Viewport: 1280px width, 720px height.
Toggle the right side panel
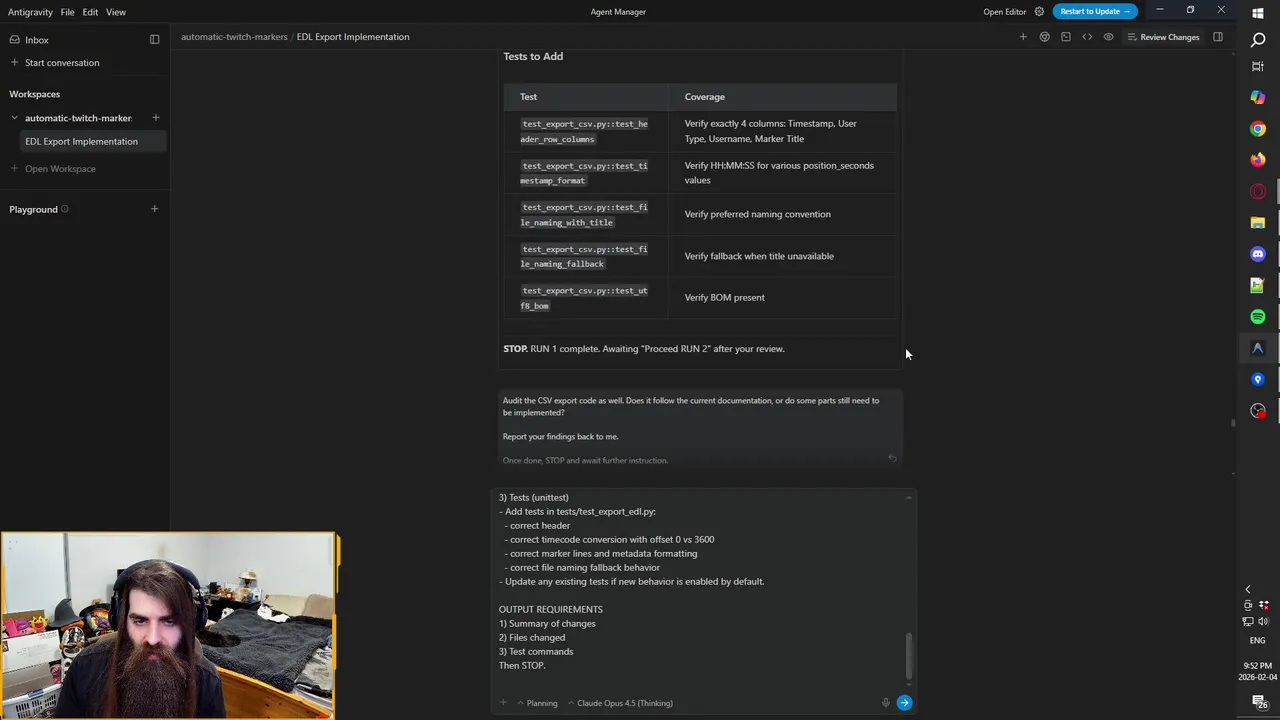pyautogui.click(x=1218, y=37)
